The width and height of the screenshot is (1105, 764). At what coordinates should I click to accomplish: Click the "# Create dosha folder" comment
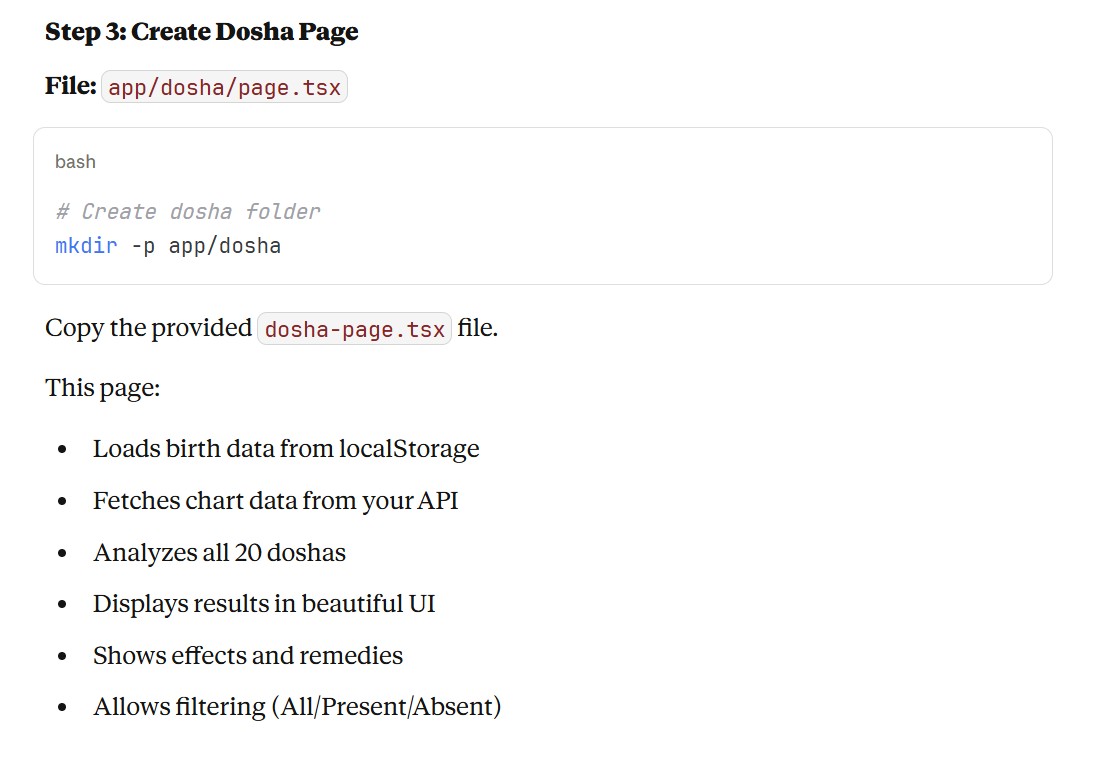point(188,212)
